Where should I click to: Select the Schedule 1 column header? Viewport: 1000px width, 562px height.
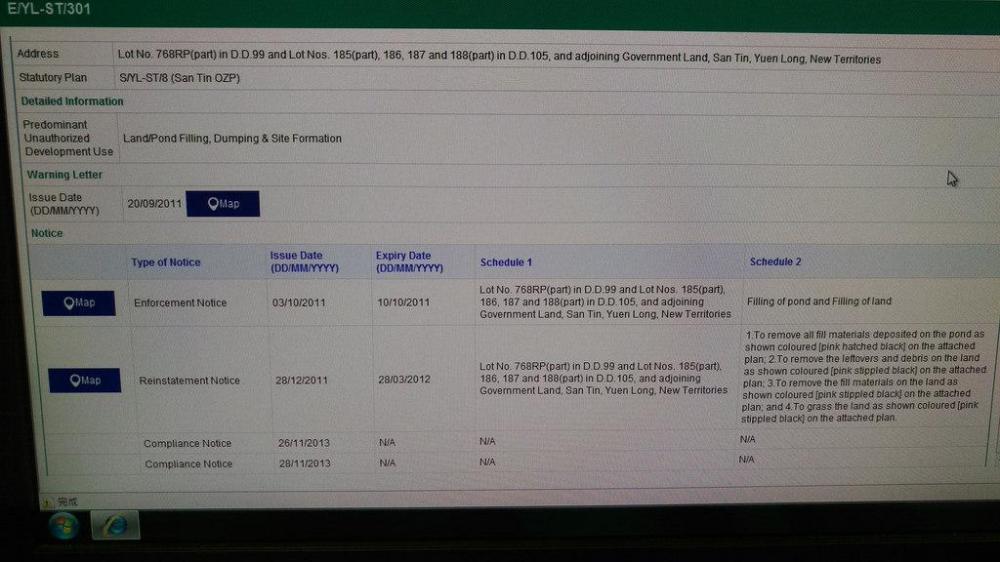tap(506, 262)
